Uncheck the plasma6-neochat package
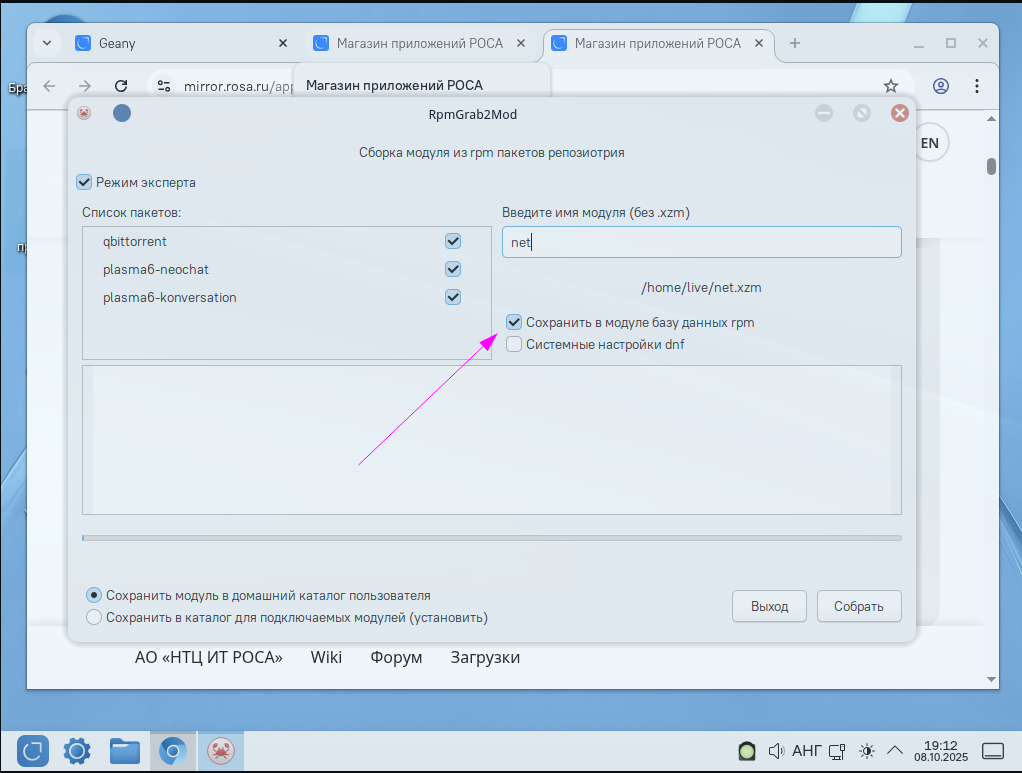 pyautogui.click(x=453, y=269)
